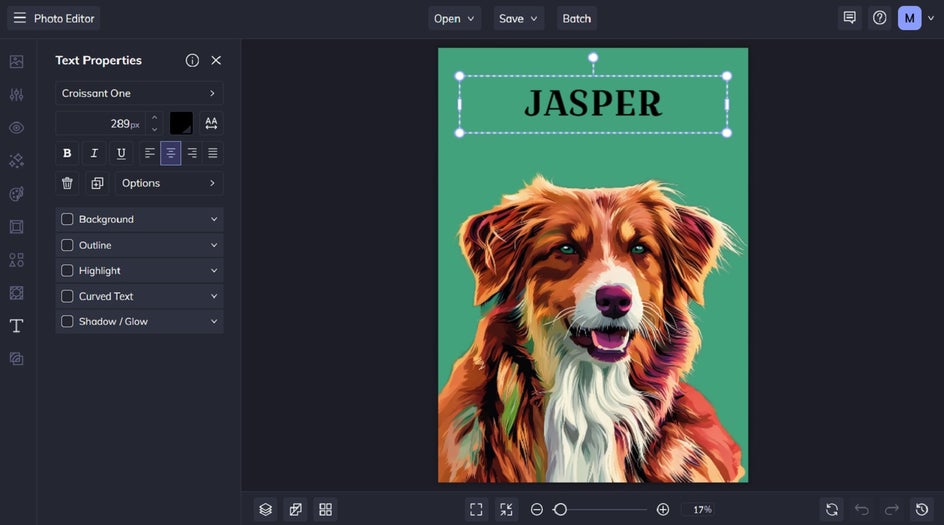This screenshot has width=944, height=525.
Task: Enable the Outline checkbox
Action: tap(67, 245)
